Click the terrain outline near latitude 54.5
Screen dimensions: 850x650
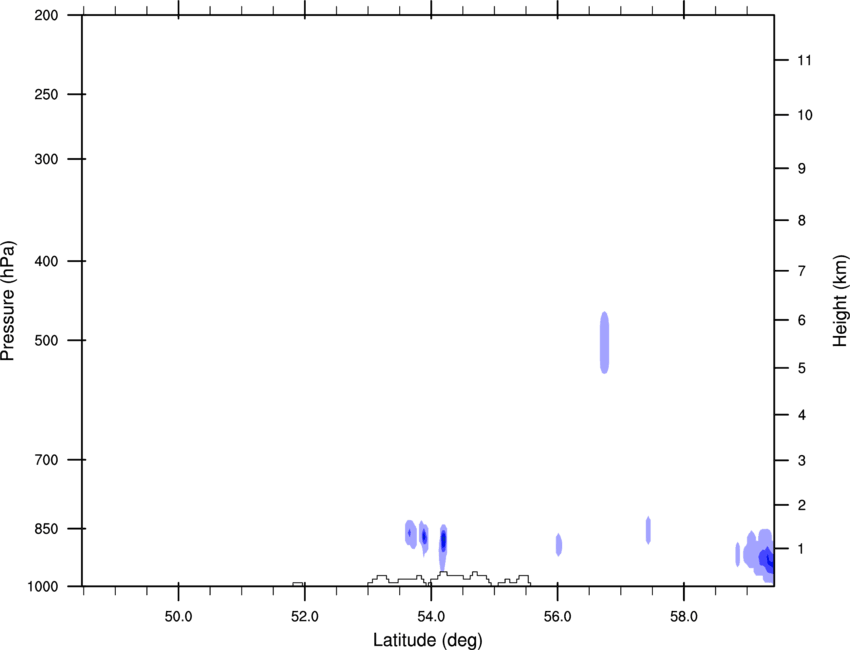(461, 577)
